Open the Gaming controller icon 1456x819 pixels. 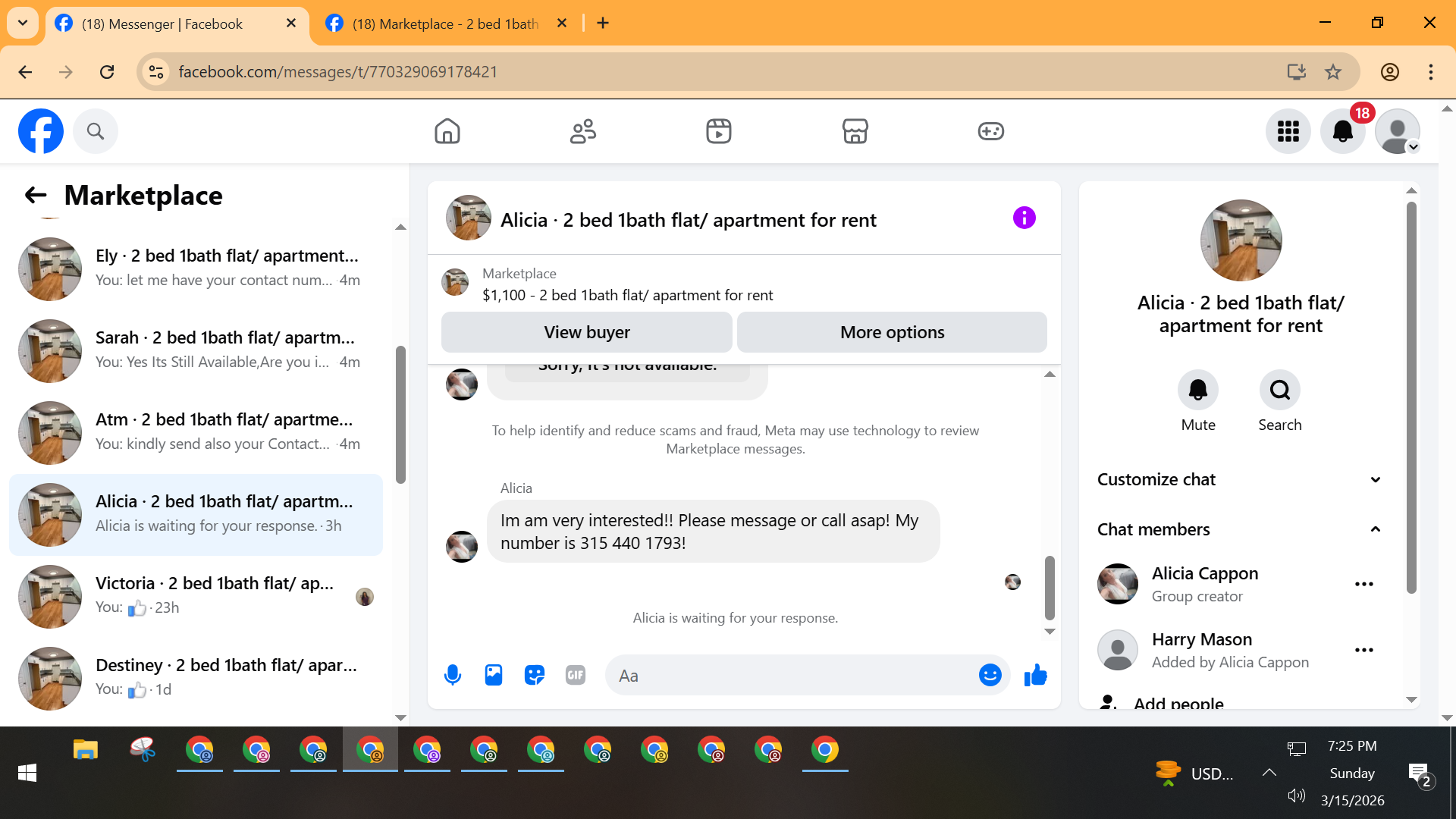991,131
